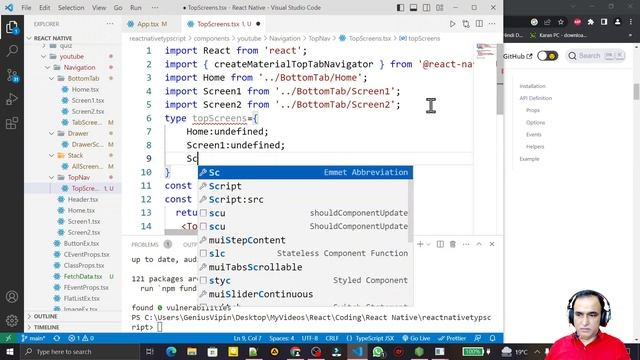Click the main branch indicator in the status bar
Screen dimensions: 640x360
click(x=33, y=338)
